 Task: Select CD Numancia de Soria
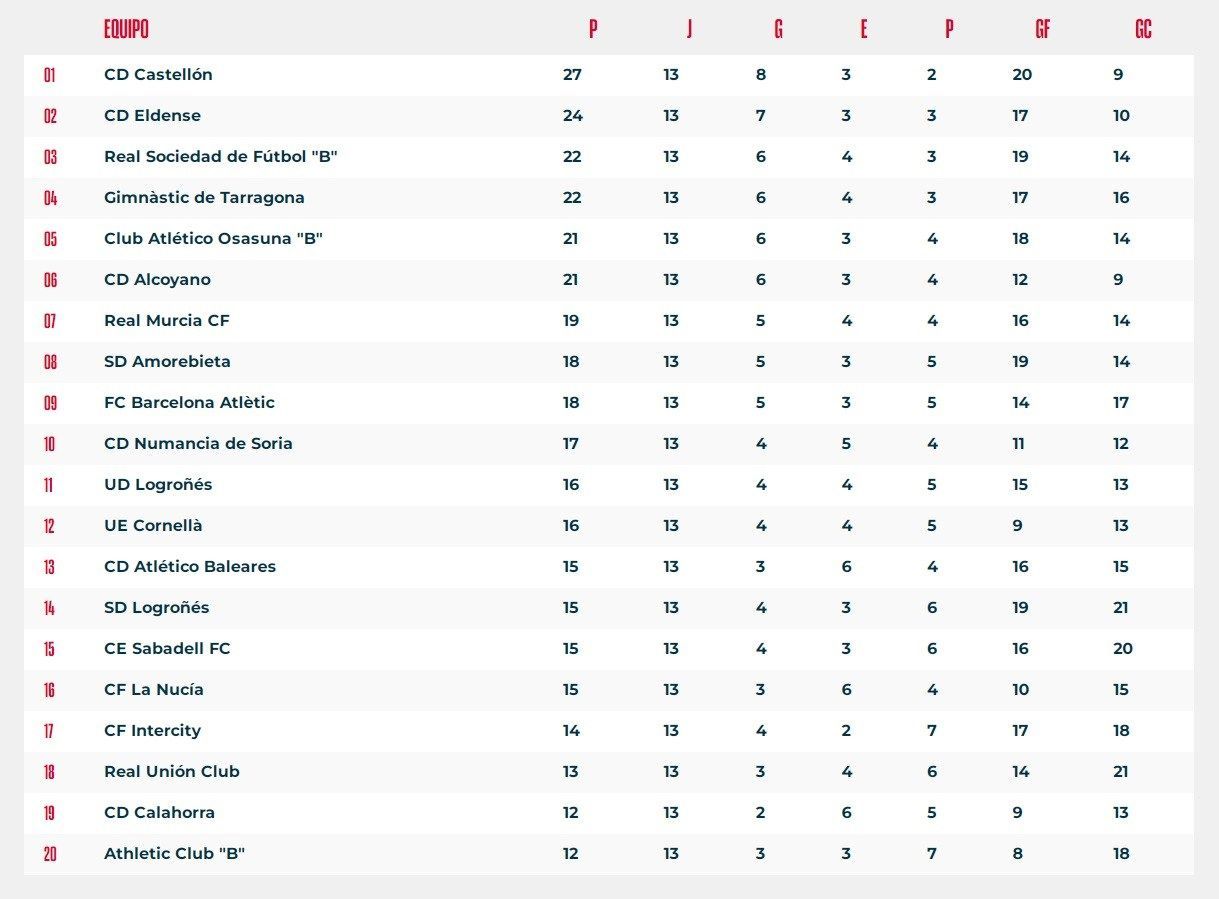(198, 444)
